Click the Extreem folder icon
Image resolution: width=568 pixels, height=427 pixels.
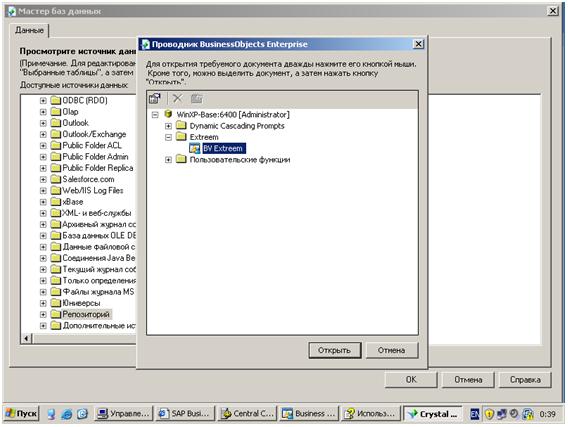[x=181, y=137]
